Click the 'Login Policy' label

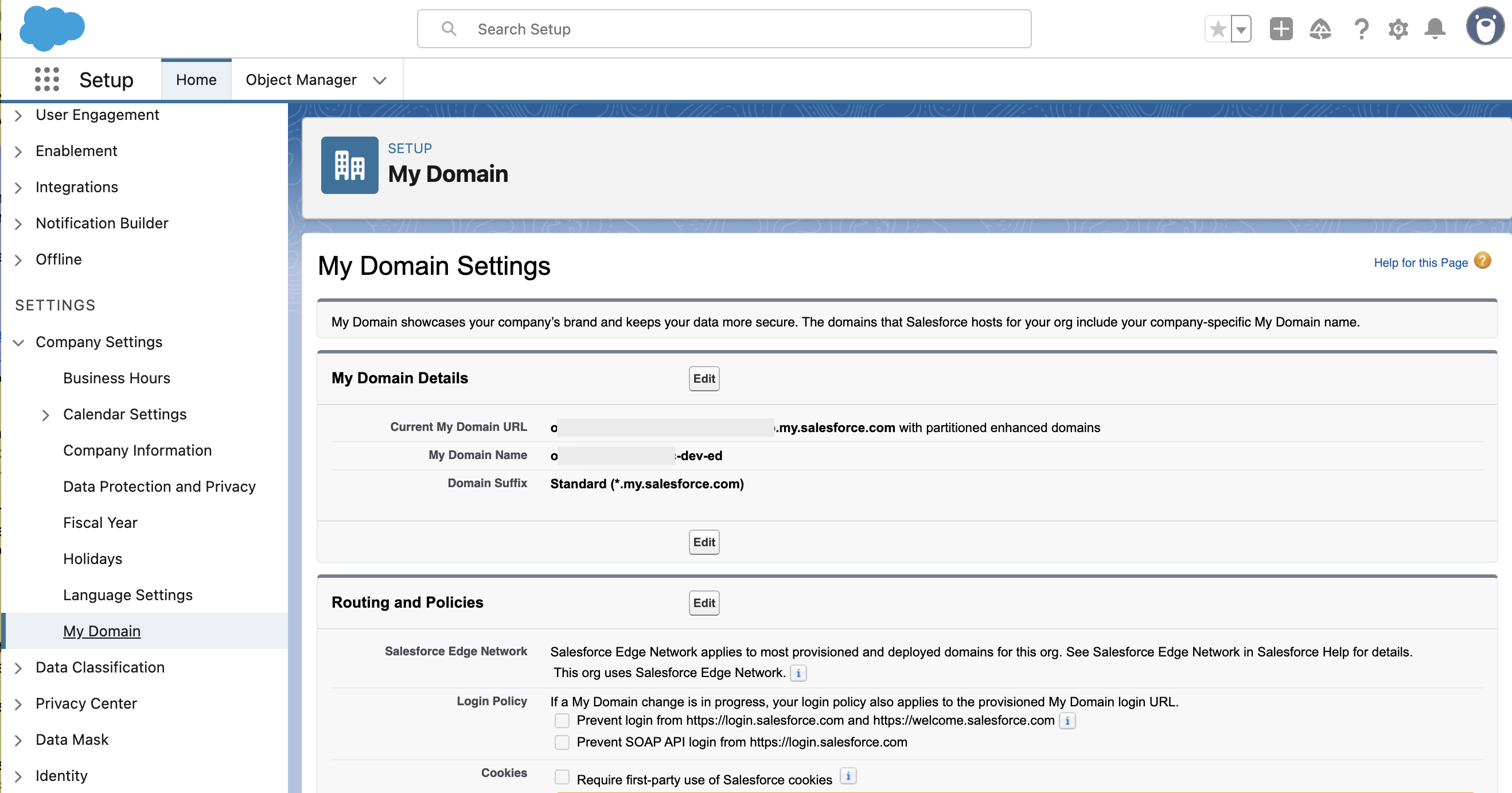492,701
